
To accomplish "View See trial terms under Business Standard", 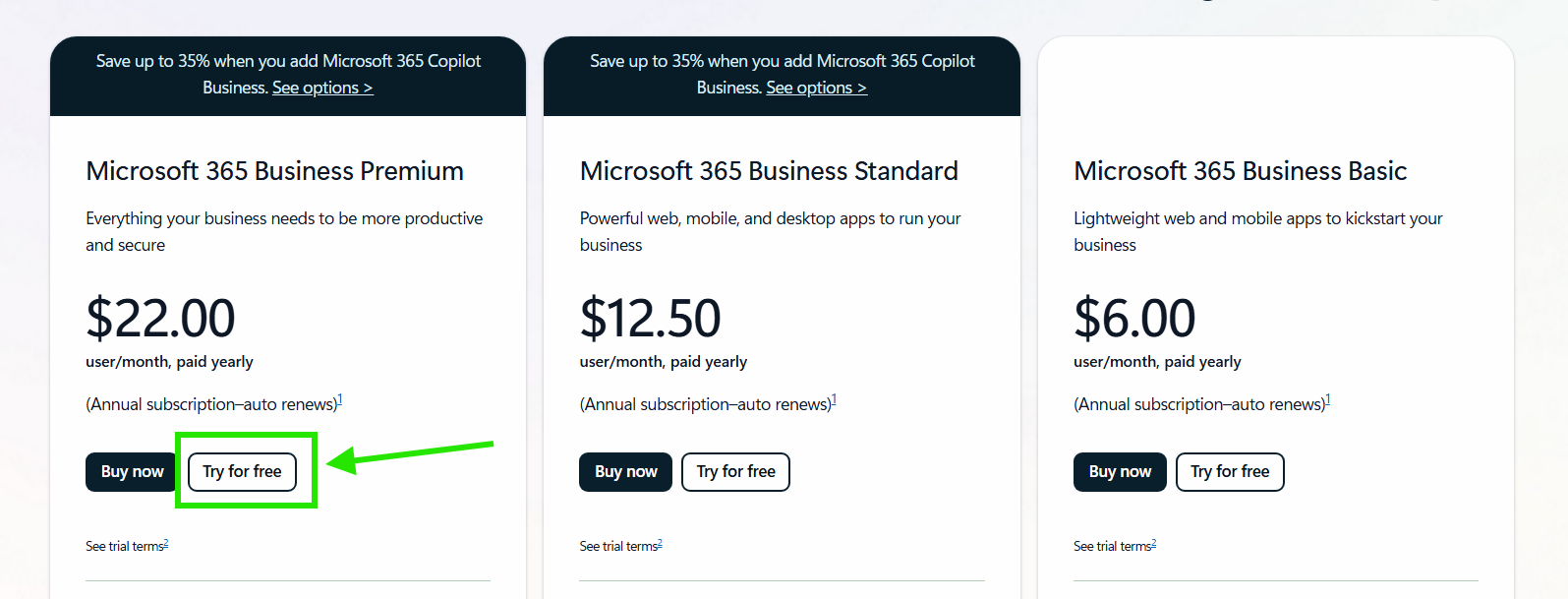I will 620,546.
